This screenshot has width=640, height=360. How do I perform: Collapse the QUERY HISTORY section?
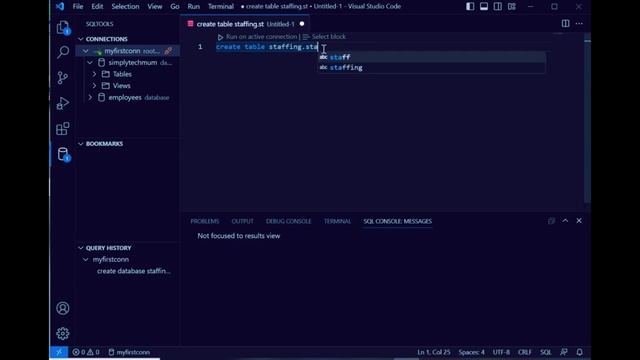(x=81, y=248)
